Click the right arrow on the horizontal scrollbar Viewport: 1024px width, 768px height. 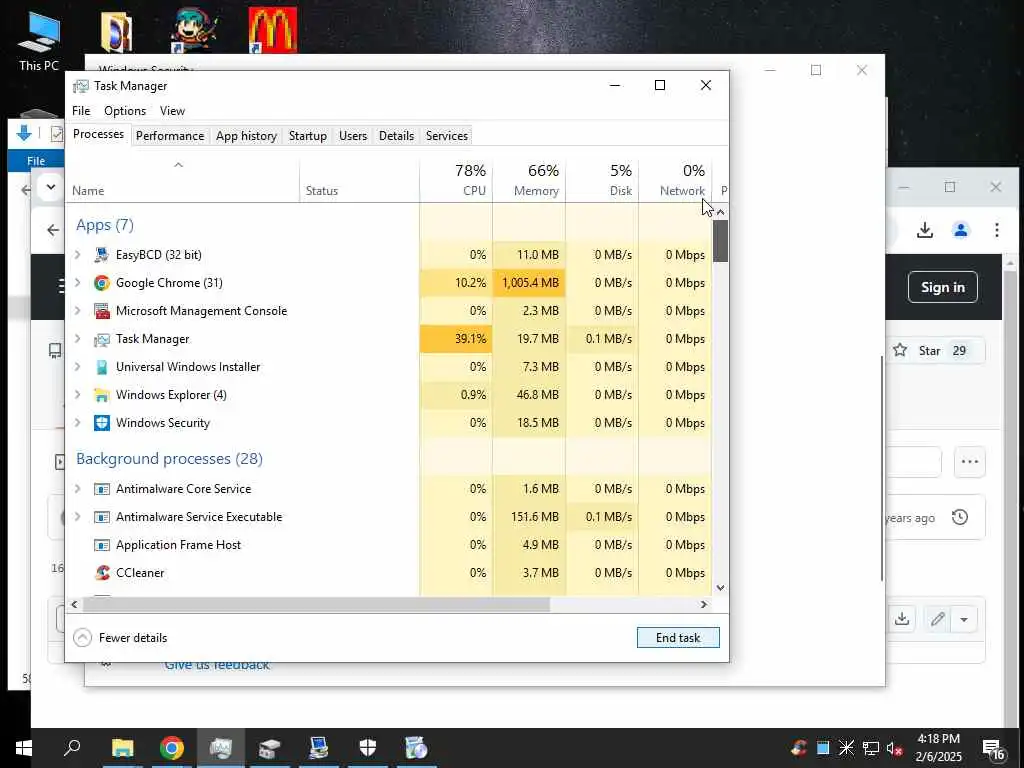(x=703, y=605)
